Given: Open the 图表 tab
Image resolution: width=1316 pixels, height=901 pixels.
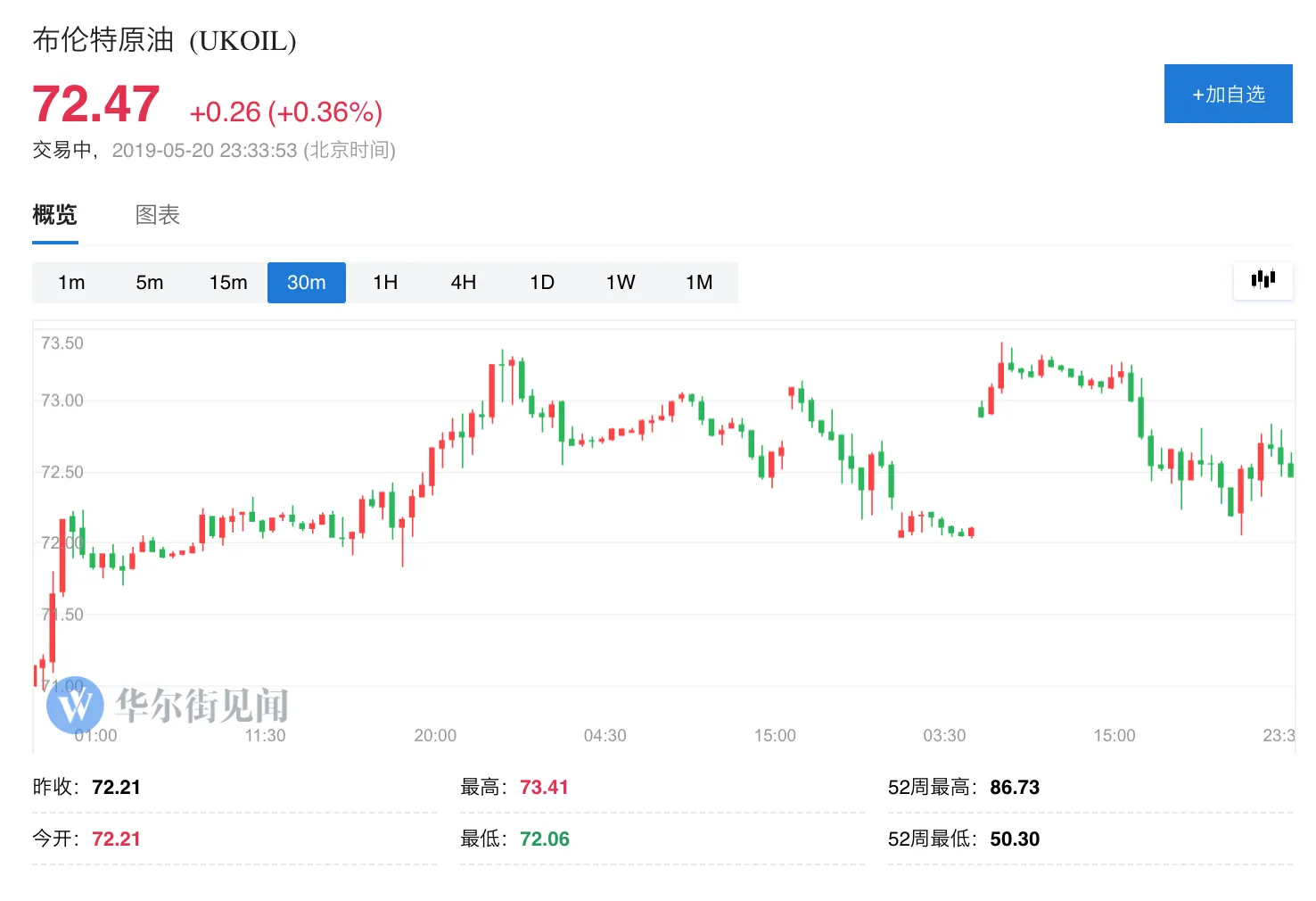Looking at the screenshot, I should click(x=158, y=215).
